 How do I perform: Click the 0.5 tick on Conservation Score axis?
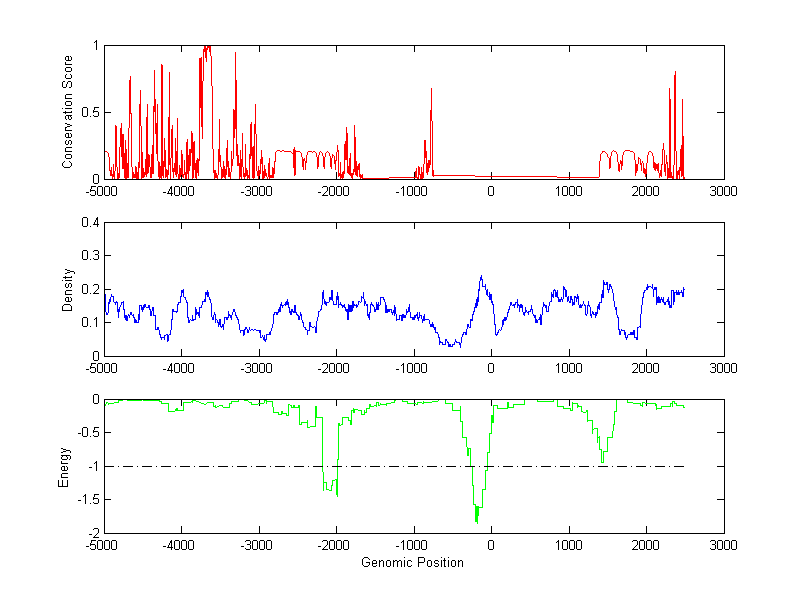pos(90,112)
